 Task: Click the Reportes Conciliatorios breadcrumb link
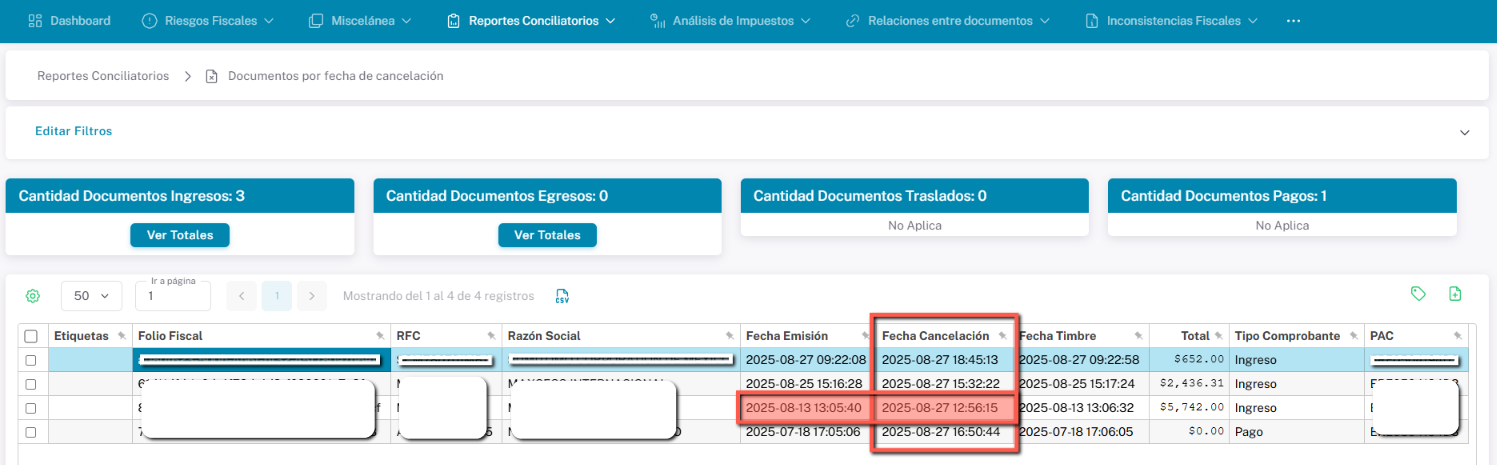pos(103,76)
